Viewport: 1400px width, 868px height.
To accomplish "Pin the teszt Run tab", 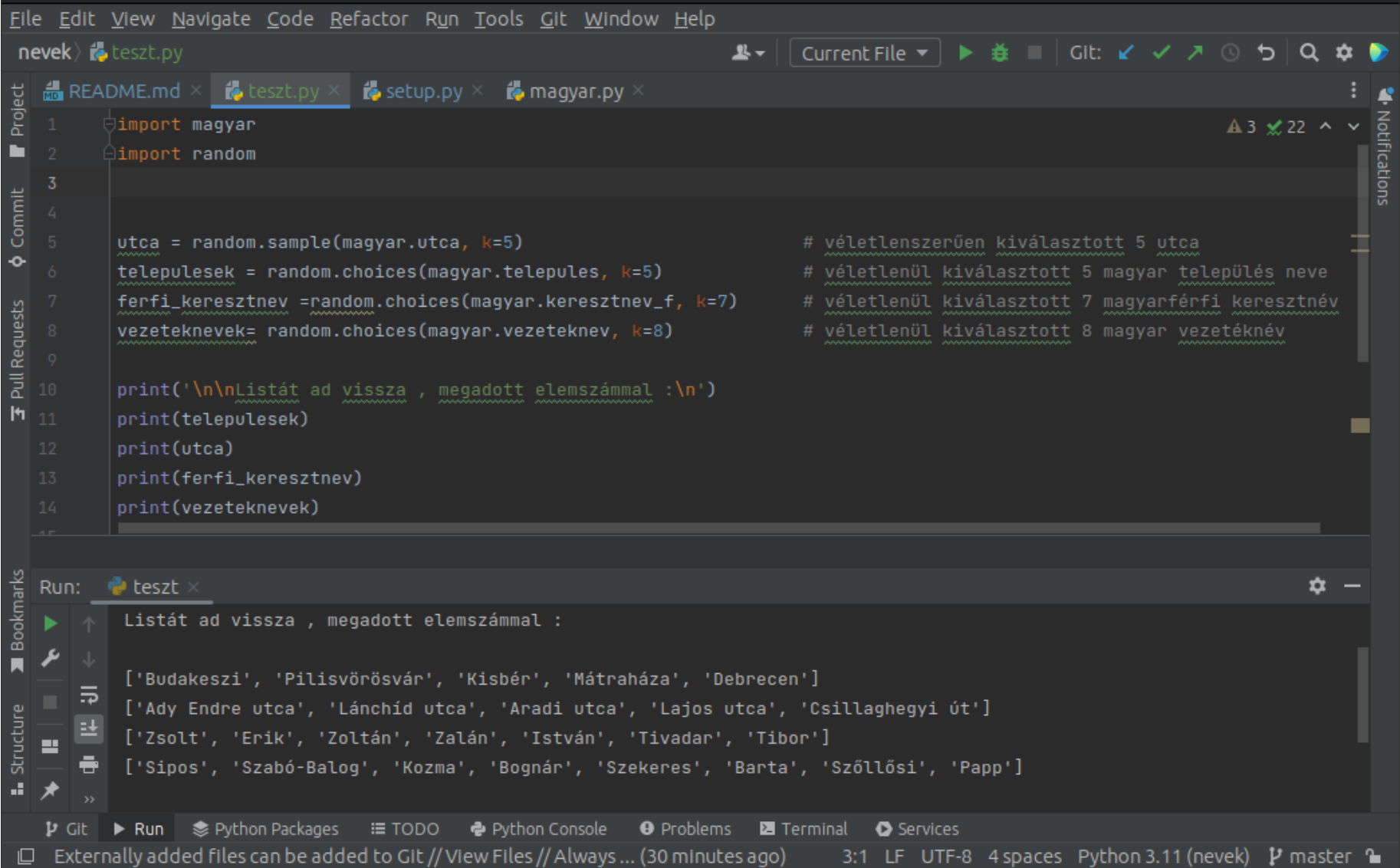I will 50,791.
